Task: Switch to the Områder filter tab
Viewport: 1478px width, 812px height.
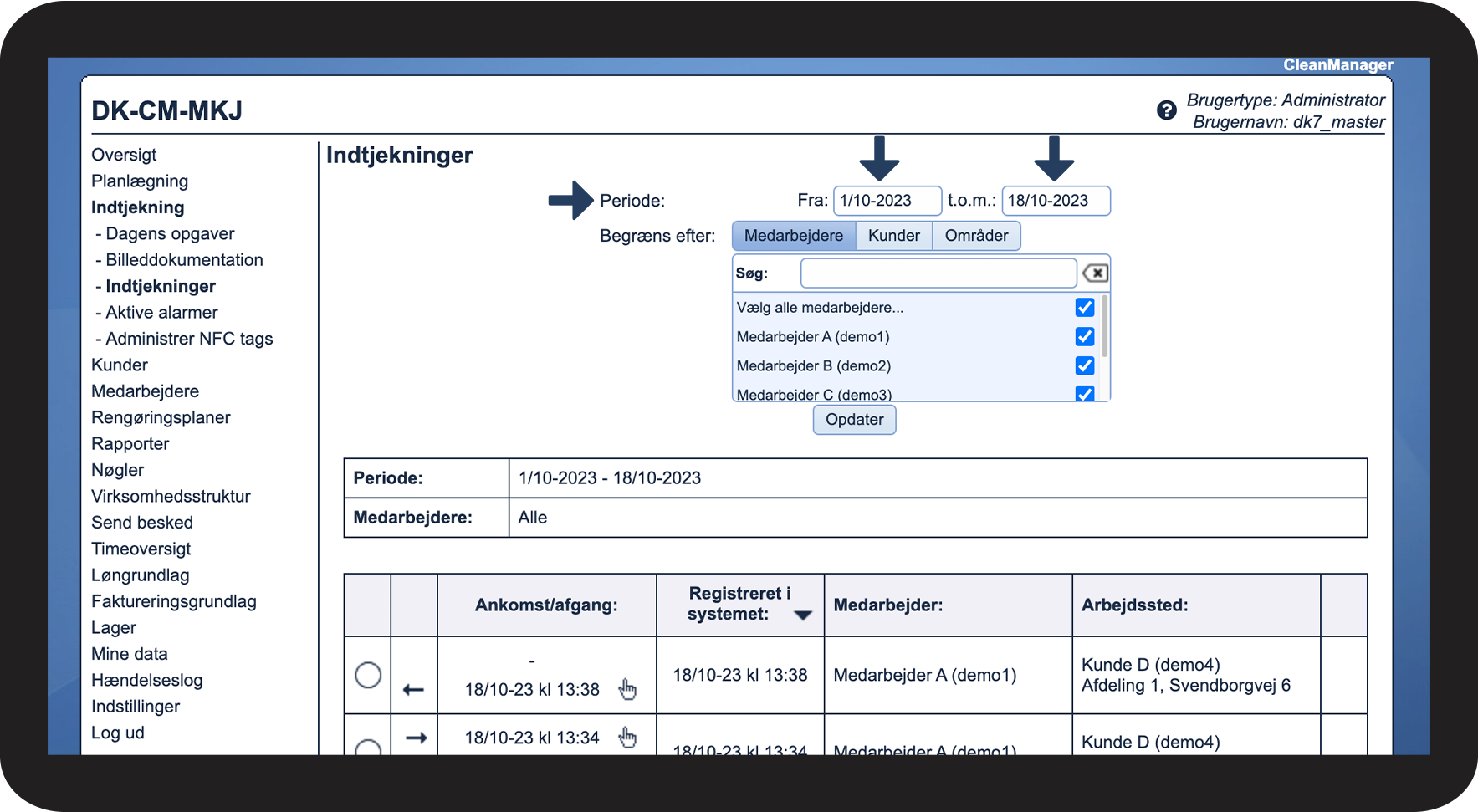Action: click(975, 236)
